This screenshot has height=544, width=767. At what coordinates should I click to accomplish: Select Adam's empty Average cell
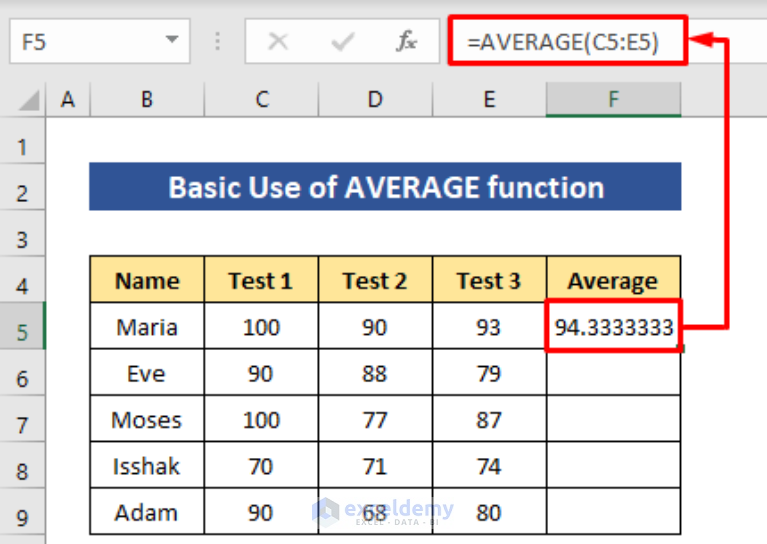point(613,511)
